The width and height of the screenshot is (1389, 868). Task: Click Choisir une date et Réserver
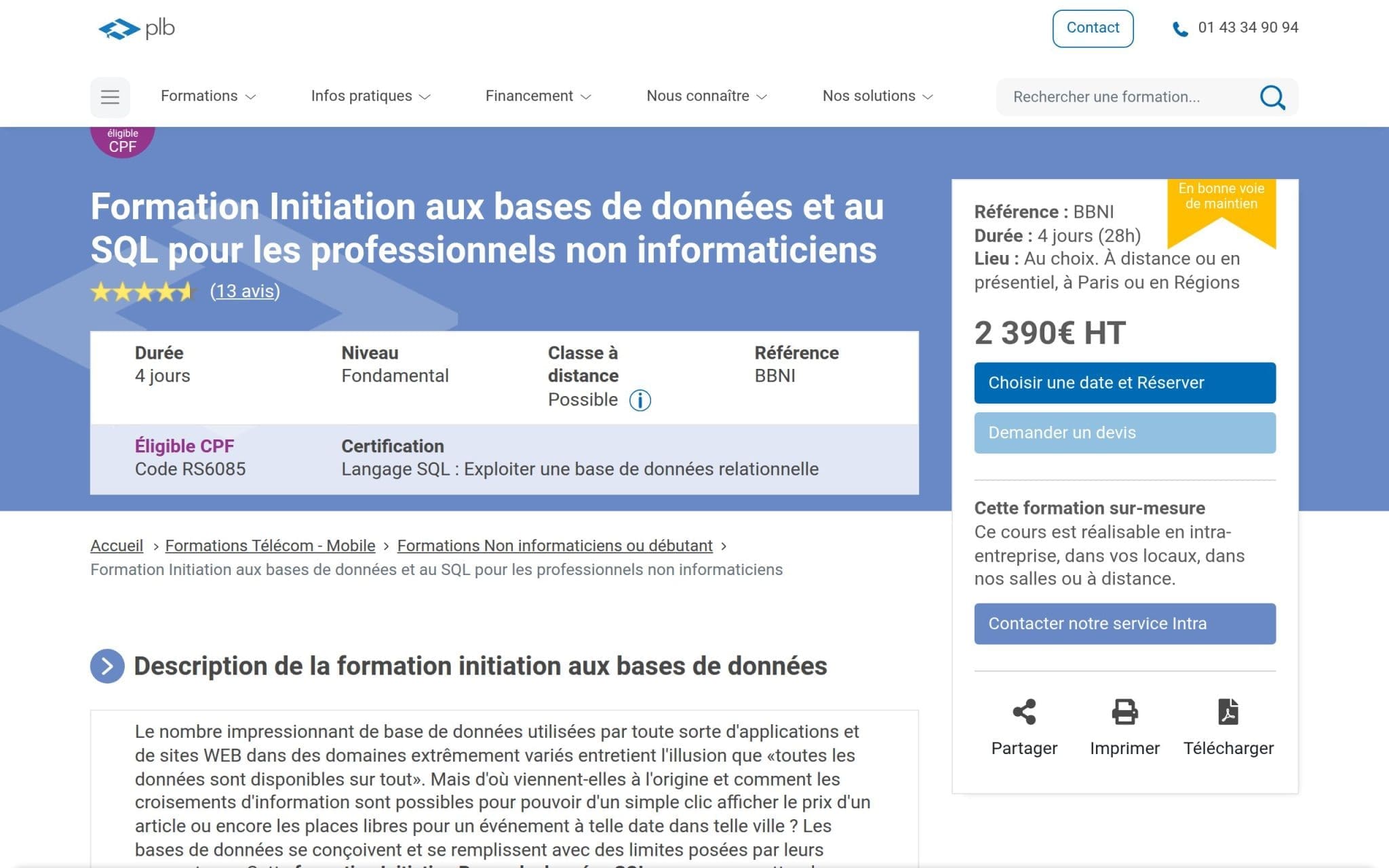tap(1124, 382)
